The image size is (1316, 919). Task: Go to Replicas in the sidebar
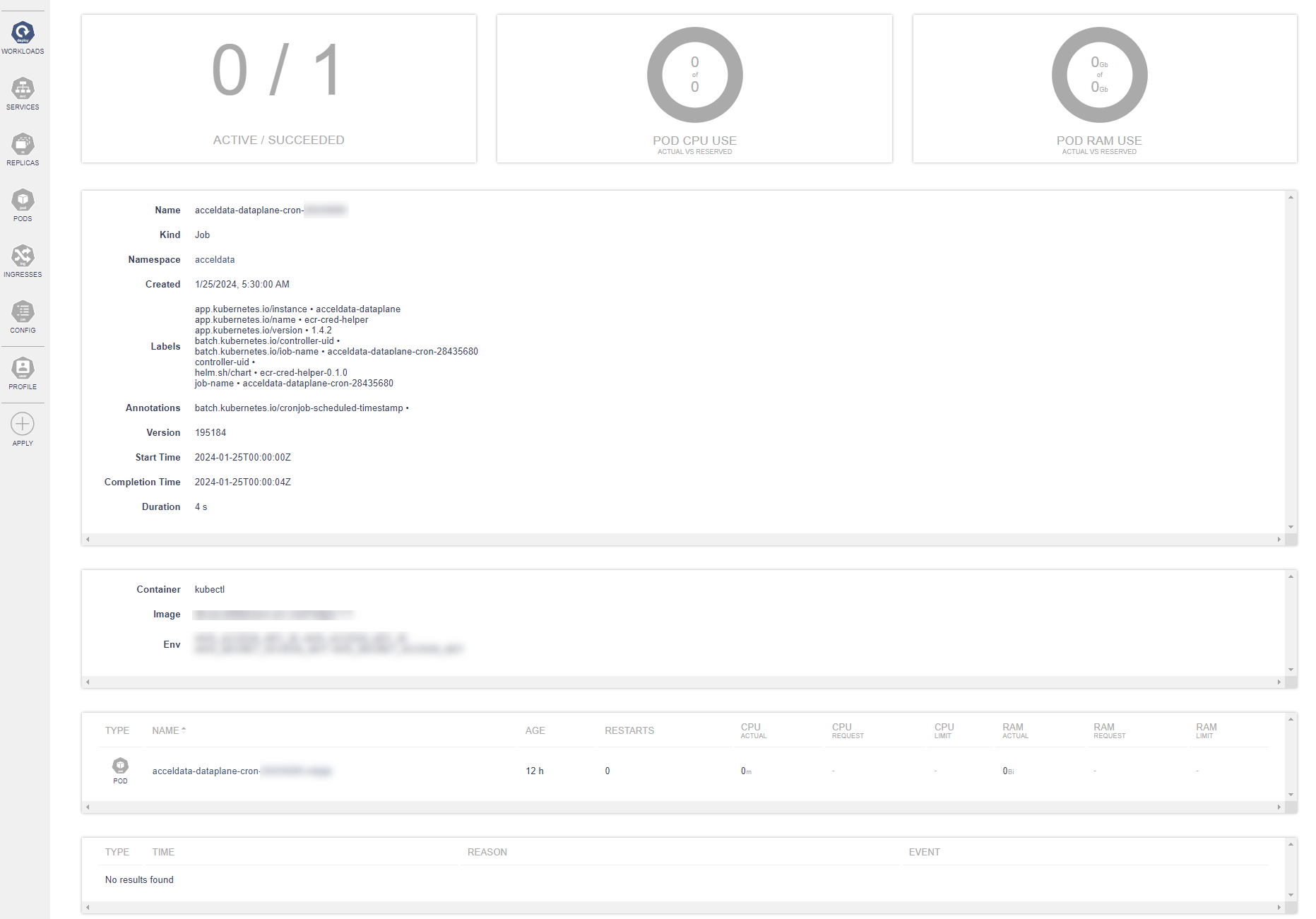[x=23, y=144]
